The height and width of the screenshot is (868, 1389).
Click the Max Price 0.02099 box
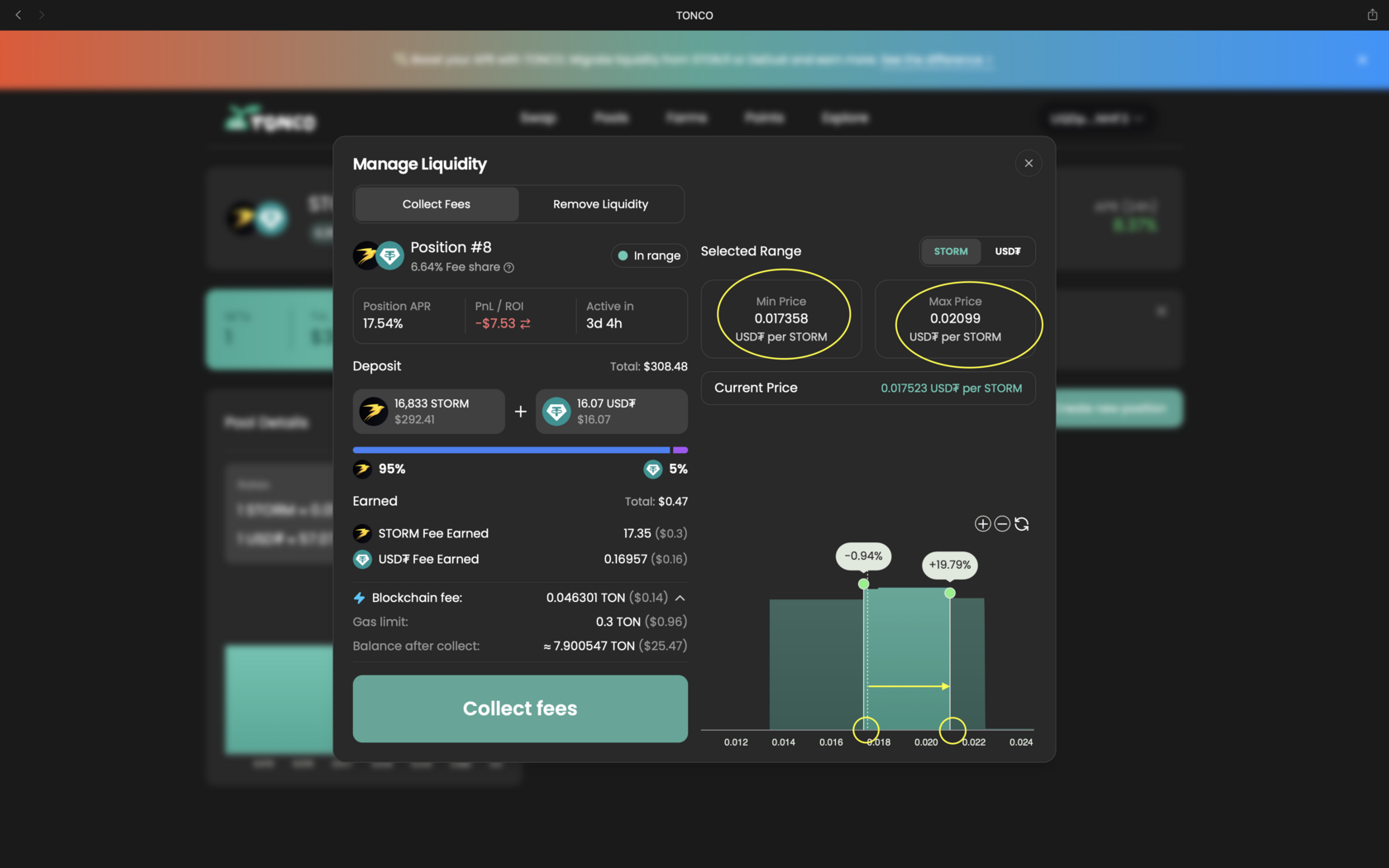955,319
